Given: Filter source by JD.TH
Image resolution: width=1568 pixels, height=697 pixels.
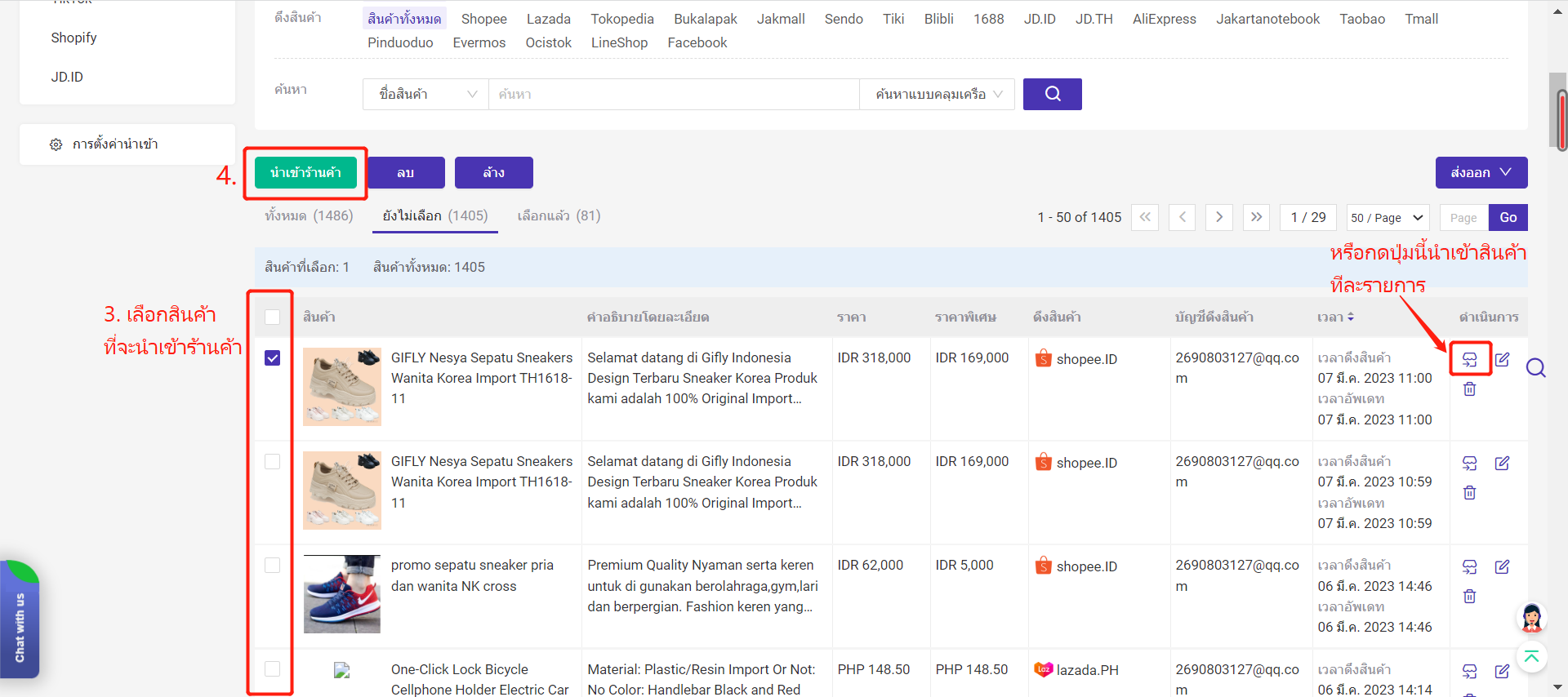Looking at the screenshot, I should pos(1094,19).
